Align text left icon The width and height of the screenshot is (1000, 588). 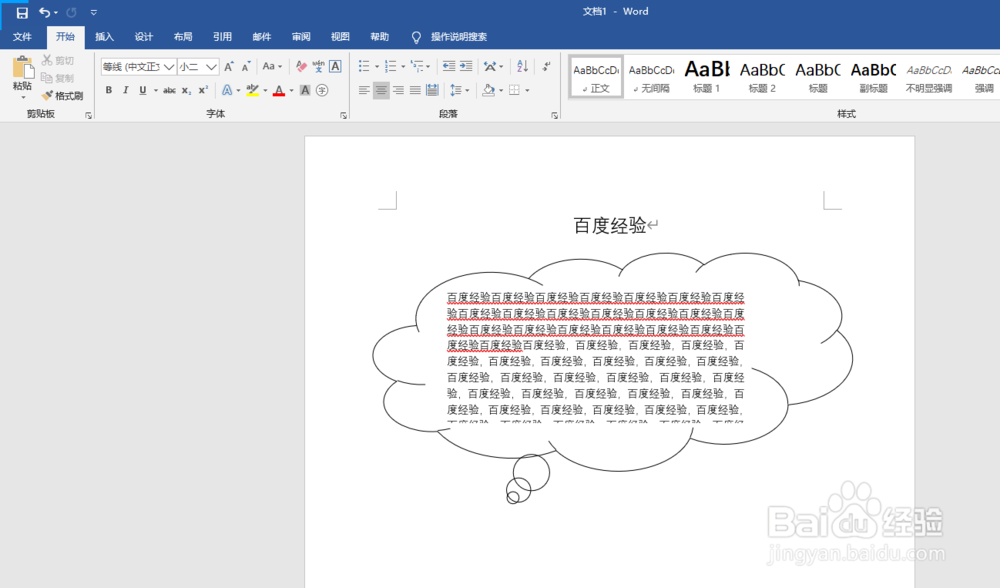point(364,91)
